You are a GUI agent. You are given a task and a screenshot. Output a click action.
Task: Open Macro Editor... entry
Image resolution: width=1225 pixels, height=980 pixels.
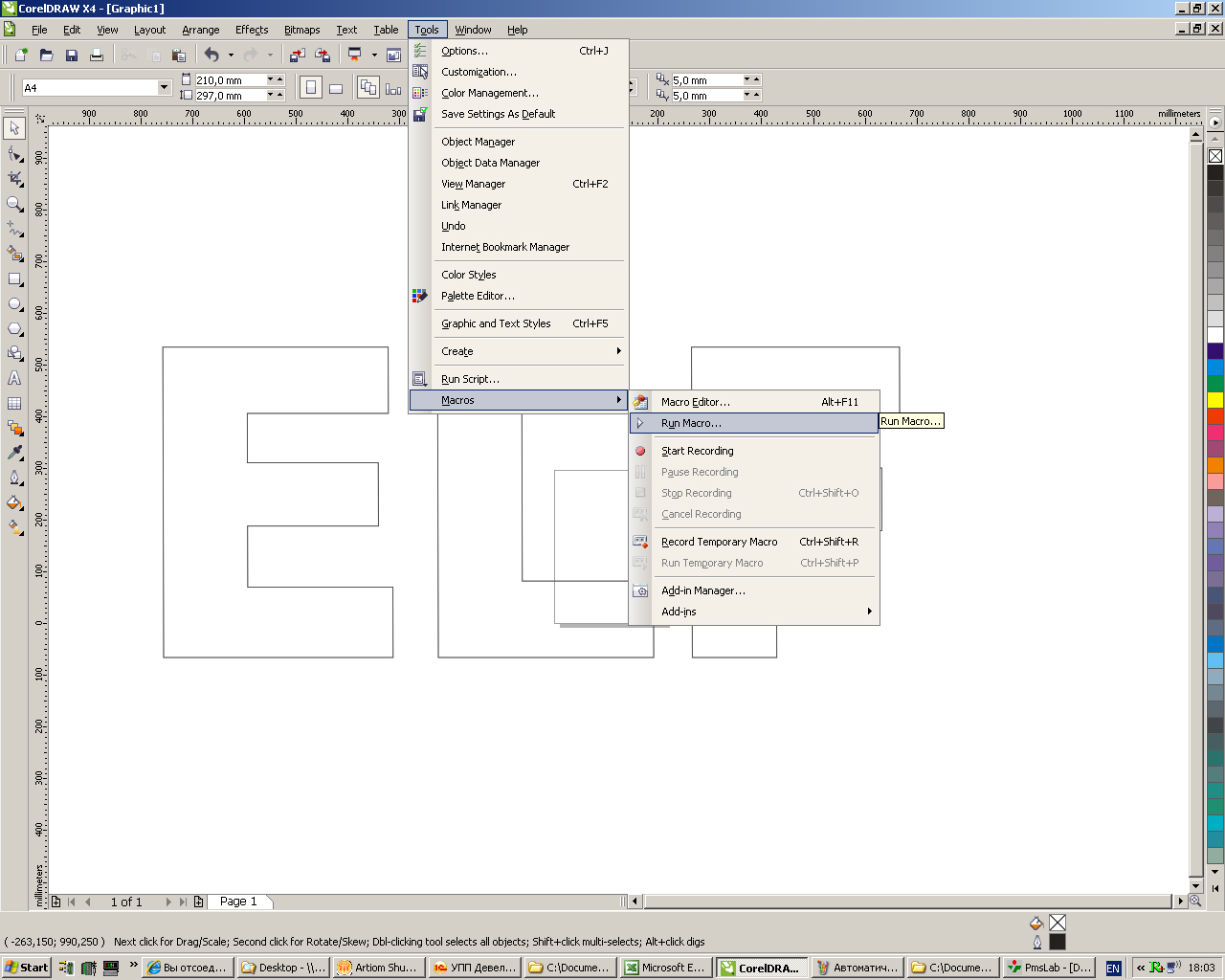coord(754,402)
